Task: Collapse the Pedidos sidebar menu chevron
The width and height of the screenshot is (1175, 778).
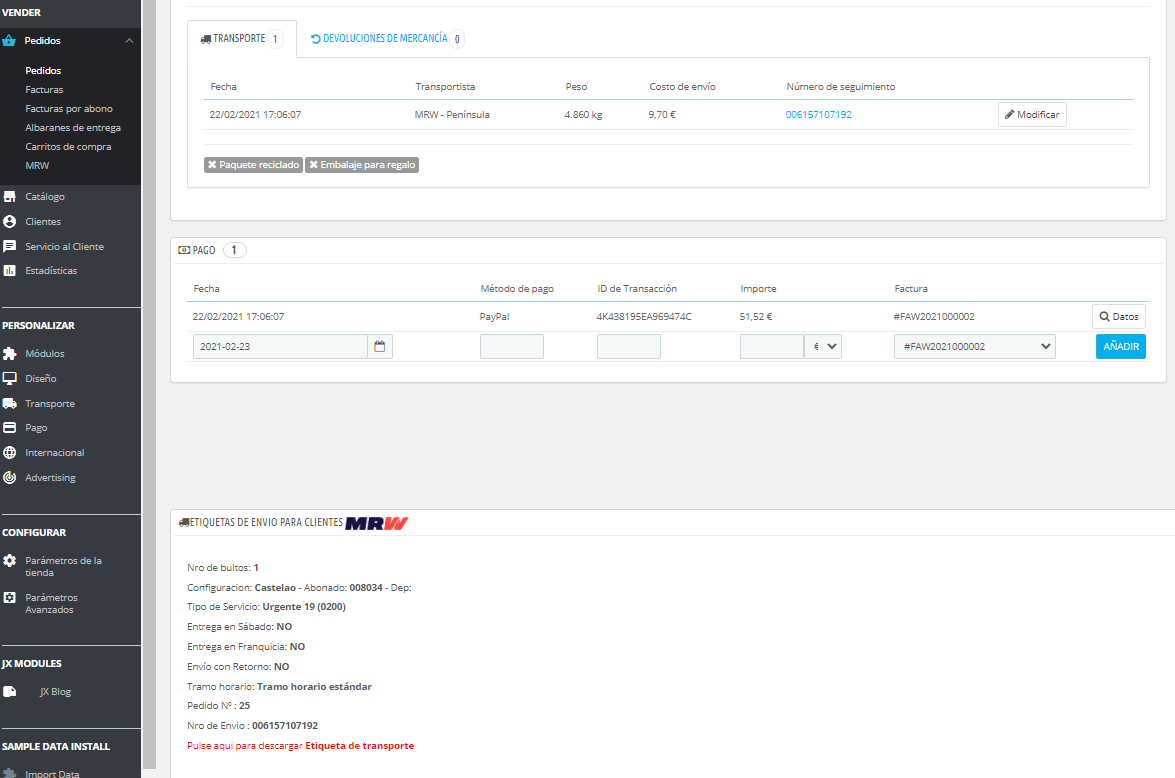Action: coord(129,40)
